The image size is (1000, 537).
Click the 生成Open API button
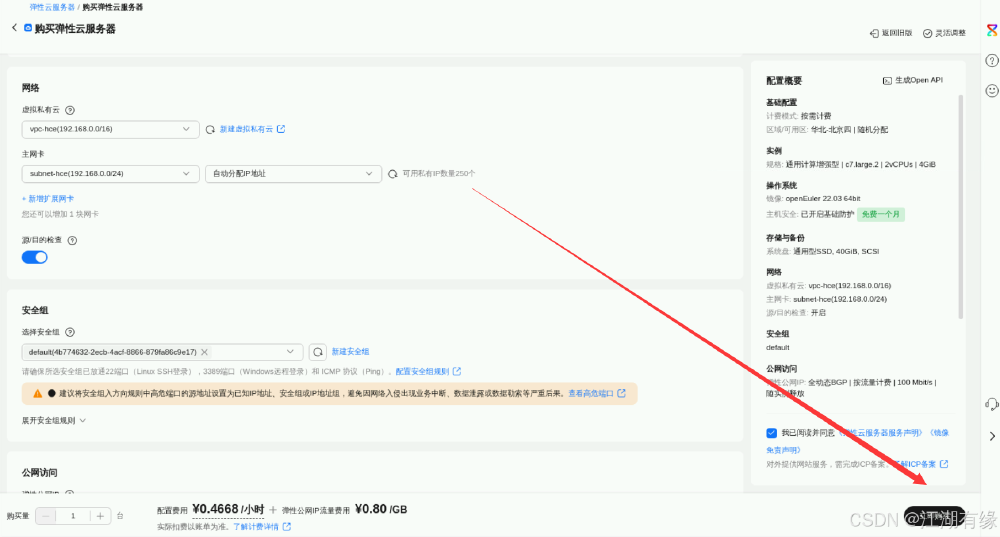coord(913,80)
